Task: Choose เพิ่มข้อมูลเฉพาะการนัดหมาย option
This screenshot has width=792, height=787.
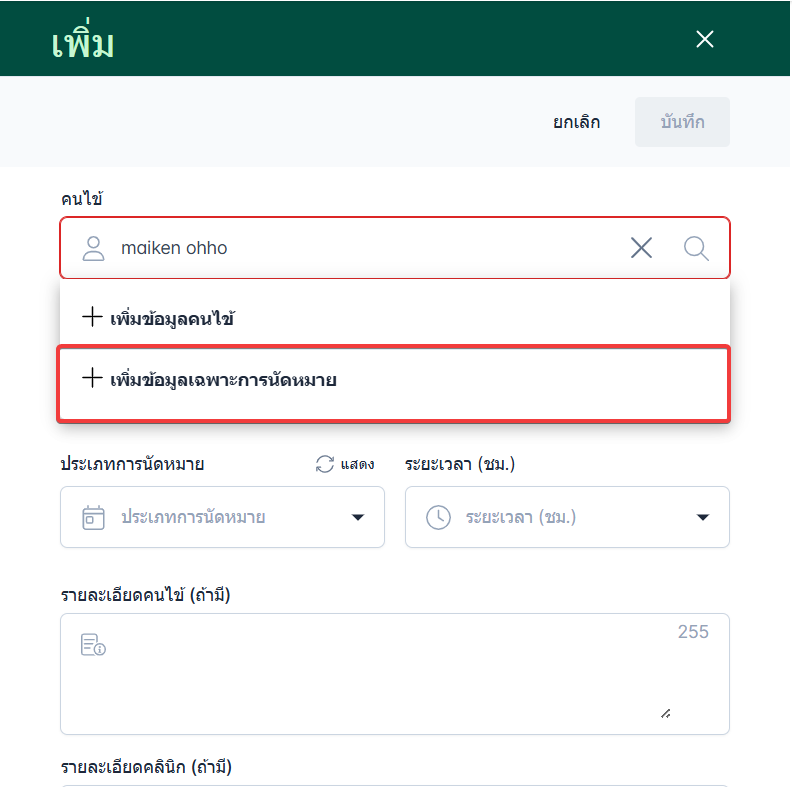Action: tap(222, 379)
